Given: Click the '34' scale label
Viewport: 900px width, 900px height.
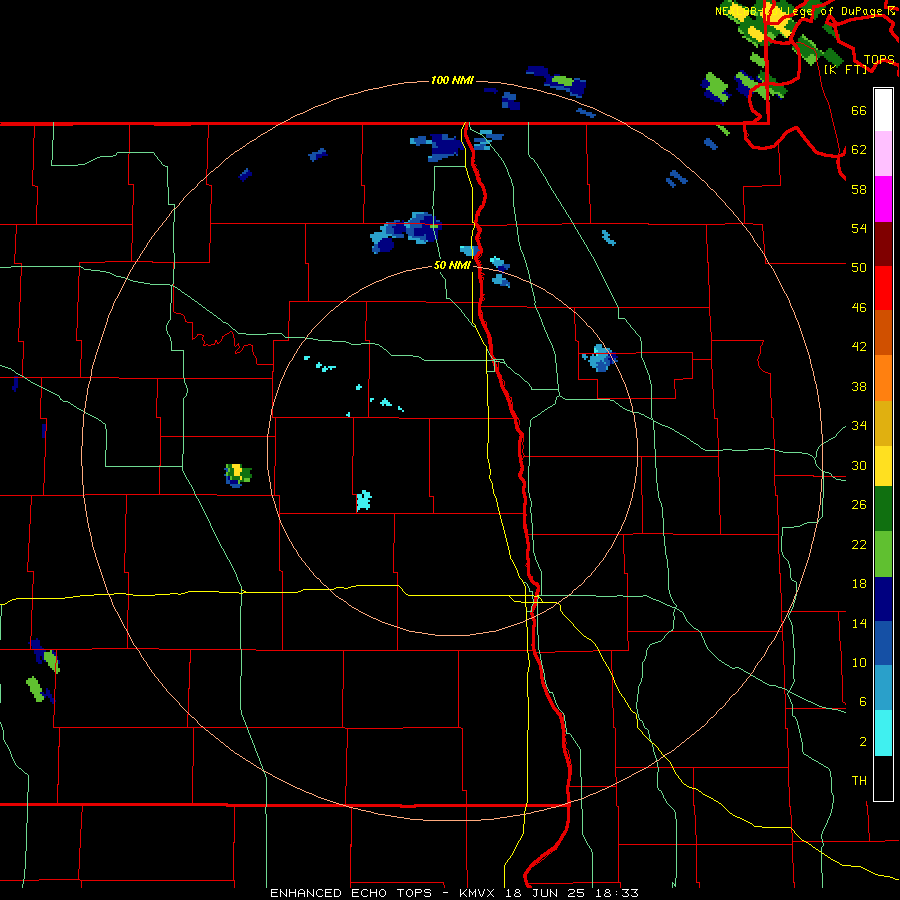Looking at the screenshot, I should pos(859,425).
